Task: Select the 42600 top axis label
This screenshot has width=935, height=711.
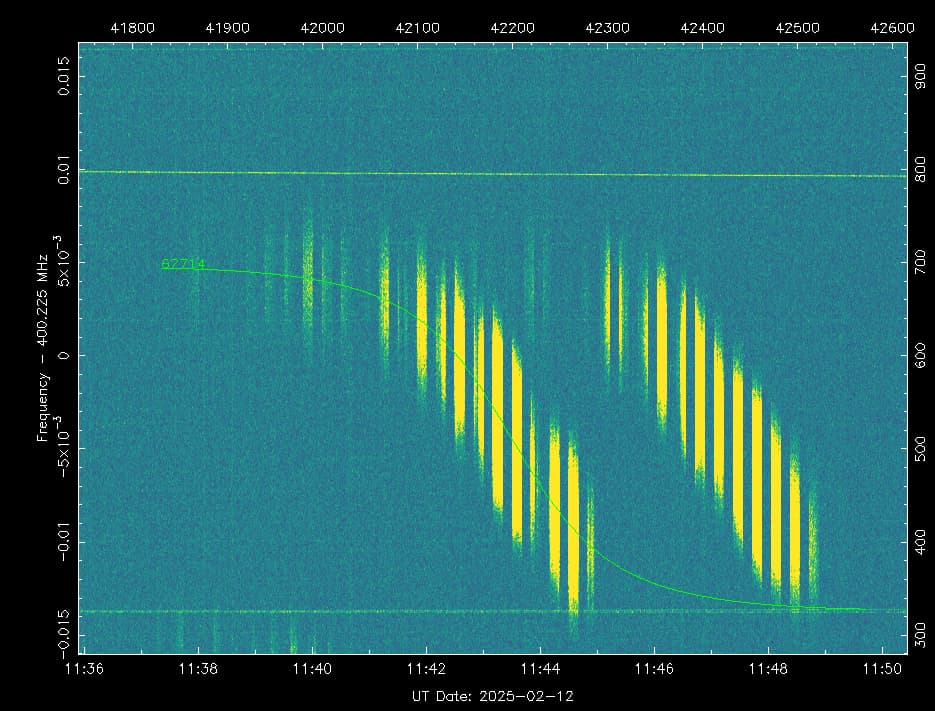Action: coord(892,28)
